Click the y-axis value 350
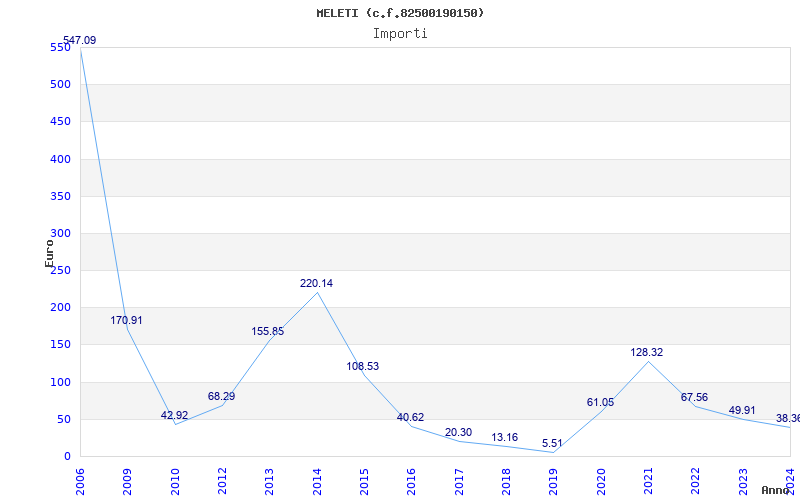Image resolution: width=800 pixels, height=500 pixels. click(x=60, y=196)
